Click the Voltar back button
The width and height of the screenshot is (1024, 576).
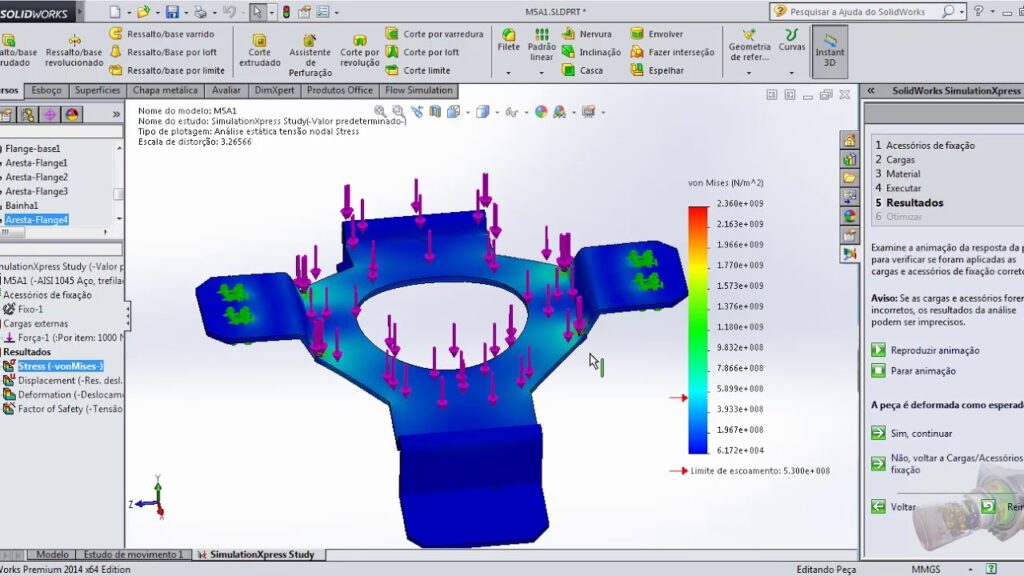coord(893,507)
